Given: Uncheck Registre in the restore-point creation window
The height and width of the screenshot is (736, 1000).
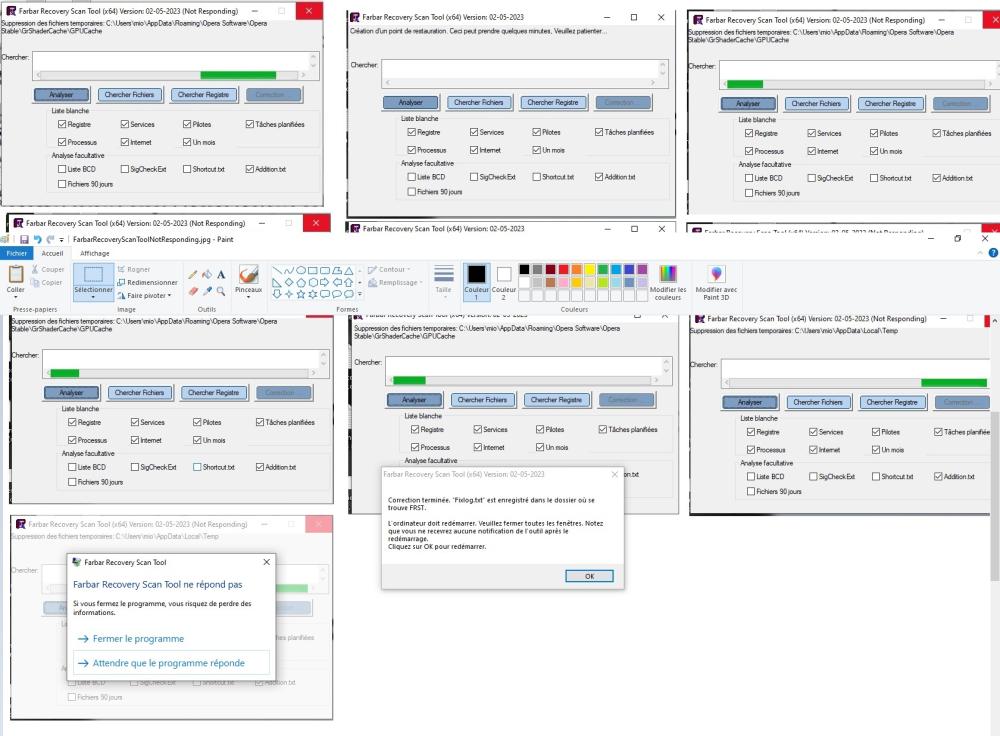Looking at the screenshot, I should [411, 132].
